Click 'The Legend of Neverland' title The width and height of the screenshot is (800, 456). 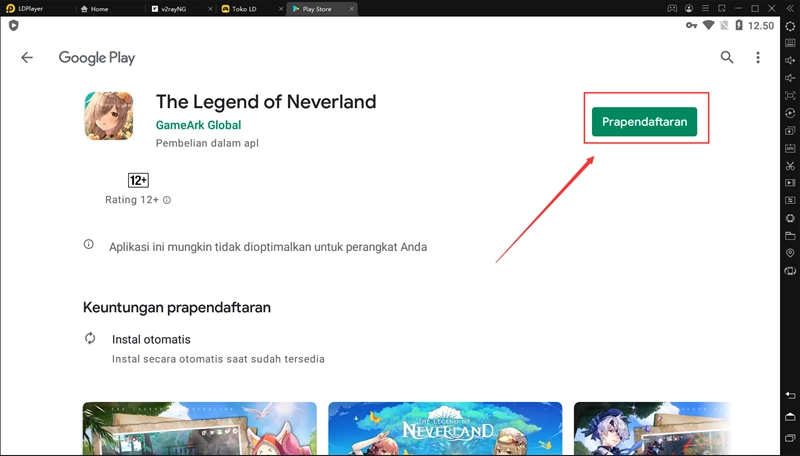pos(266,102)
